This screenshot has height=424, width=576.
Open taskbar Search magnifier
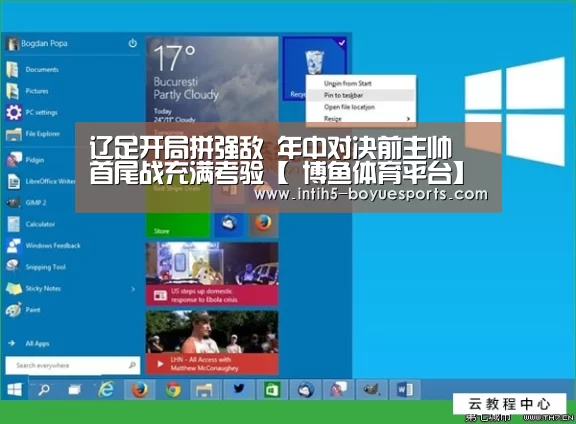(44, 389)
